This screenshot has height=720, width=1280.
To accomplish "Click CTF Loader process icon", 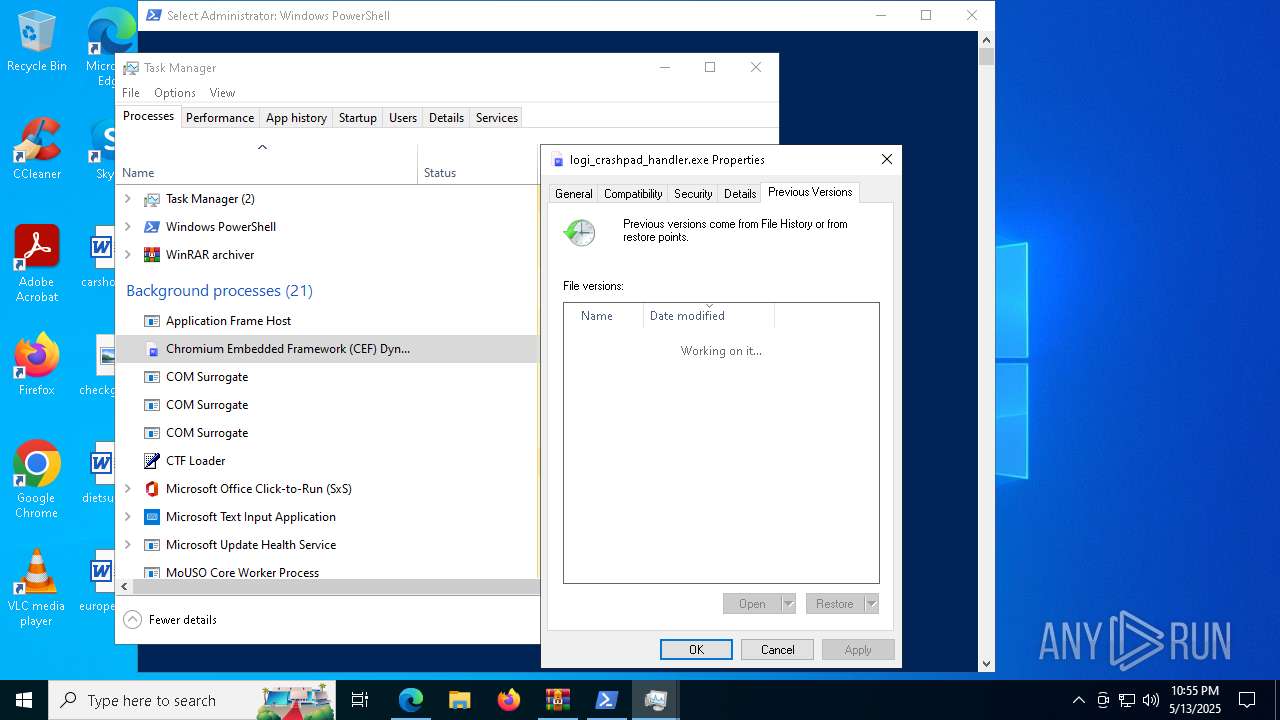I will [152, 461].
